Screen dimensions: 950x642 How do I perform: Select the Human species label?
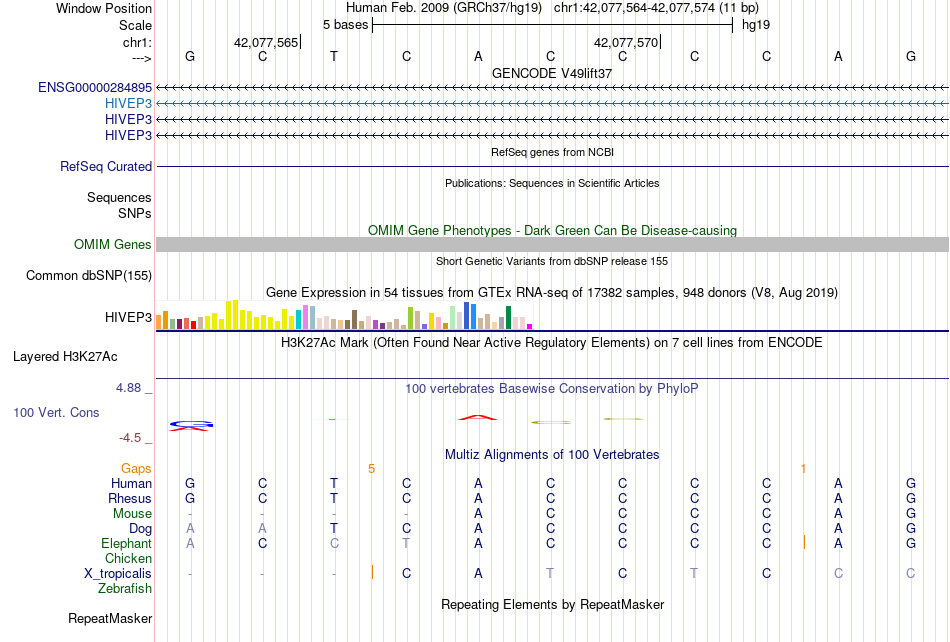tap(131, 483)
